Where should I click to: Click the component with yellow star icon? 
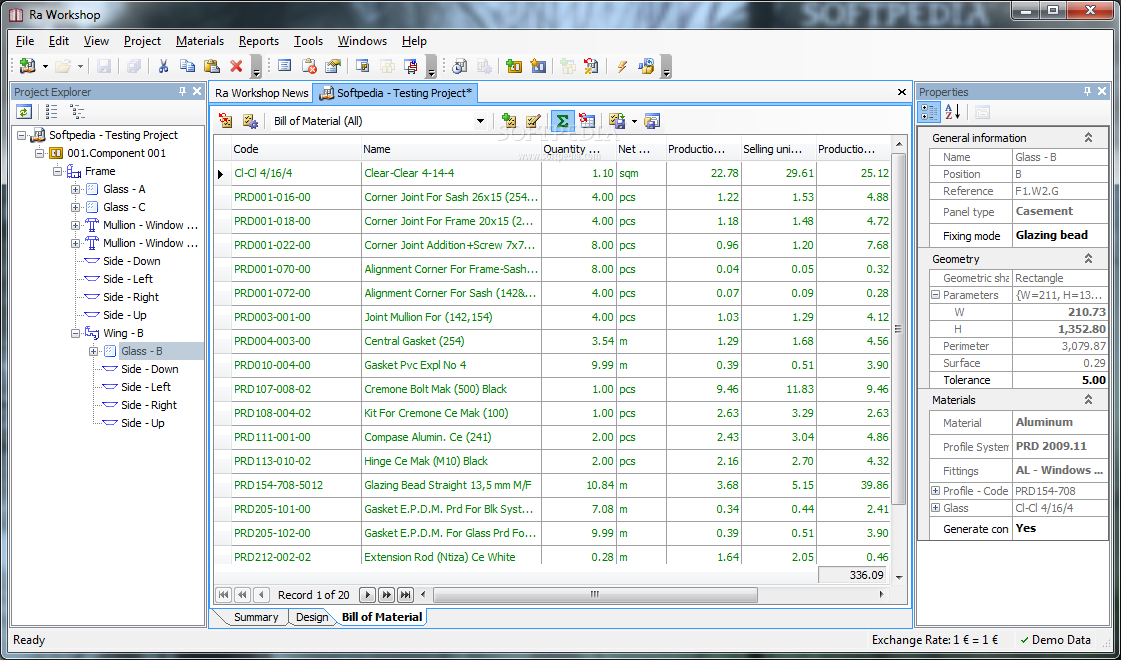pyautogui.click(x=538, y=67)
